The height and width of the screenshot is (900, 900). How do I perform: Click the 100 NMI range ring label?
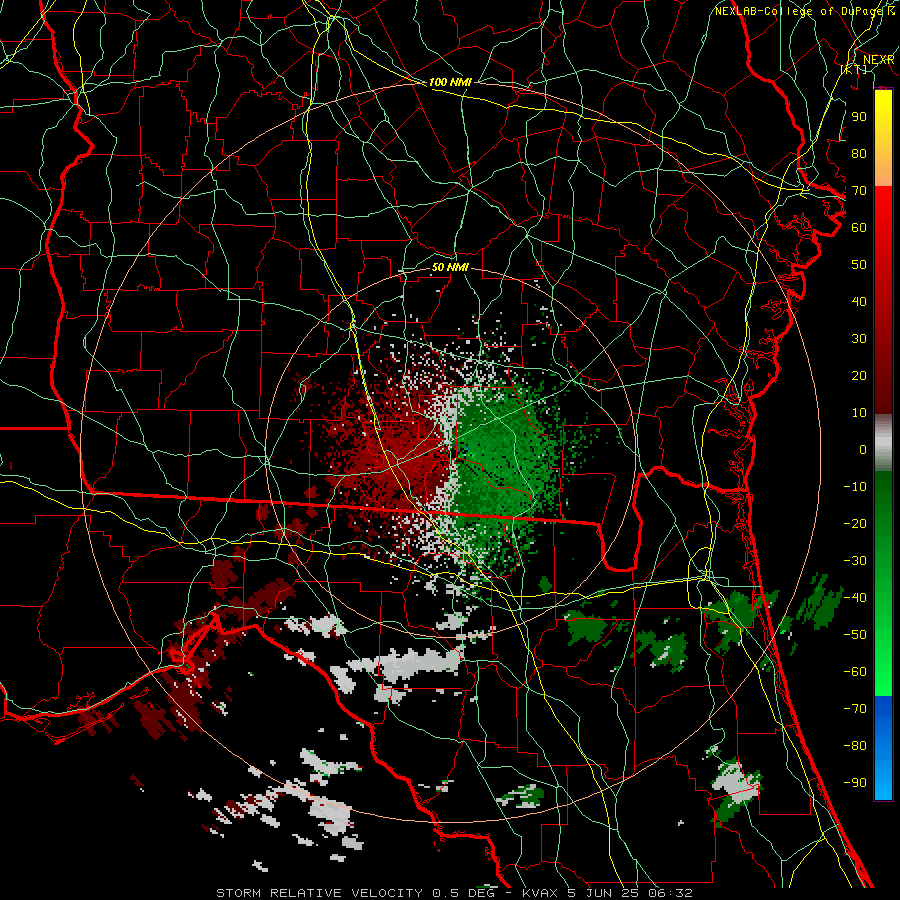tap(450, 83)
